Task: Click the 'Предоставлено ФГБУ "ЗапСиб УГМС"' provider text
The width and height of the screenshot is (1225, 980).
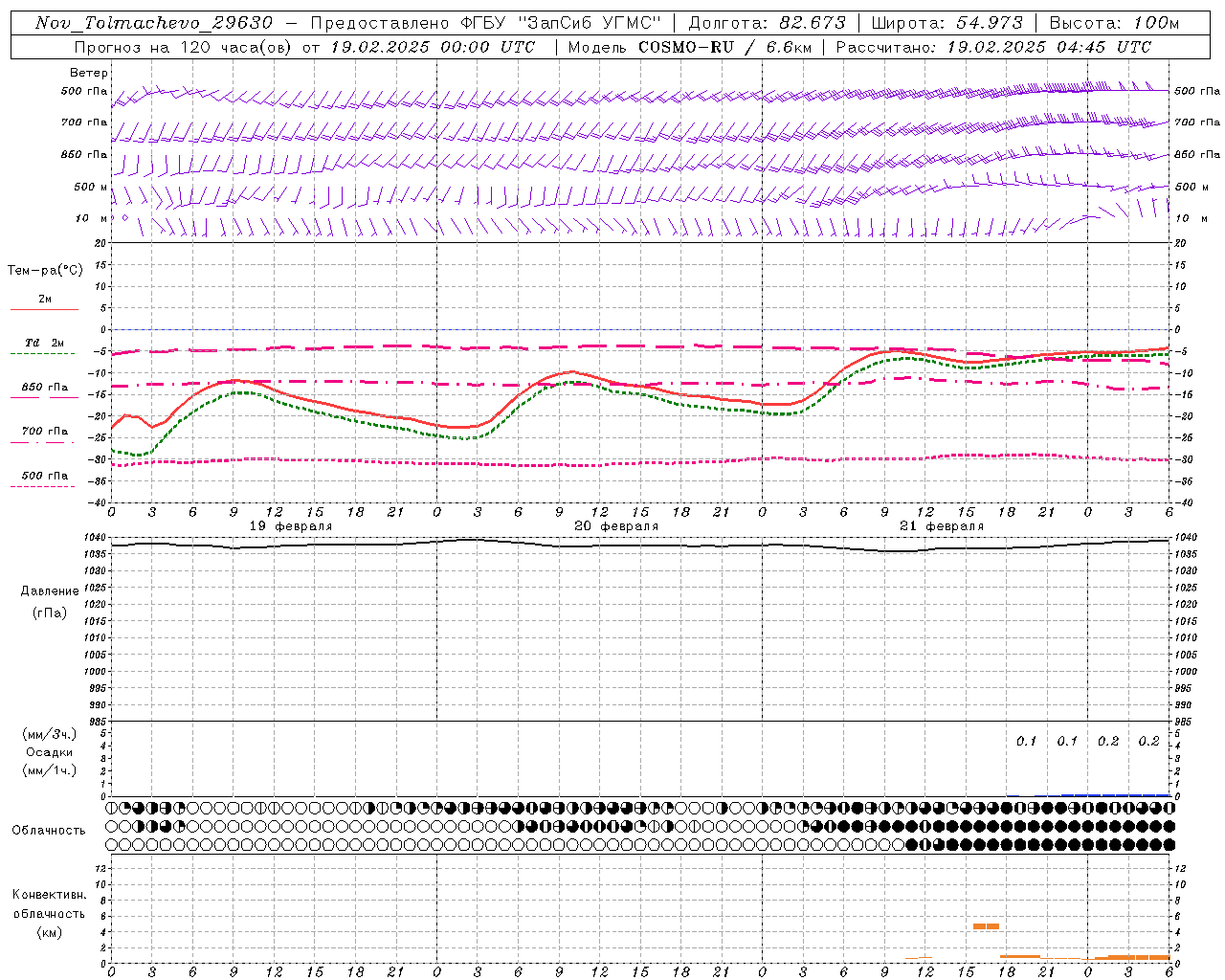Action: point(487,23)
